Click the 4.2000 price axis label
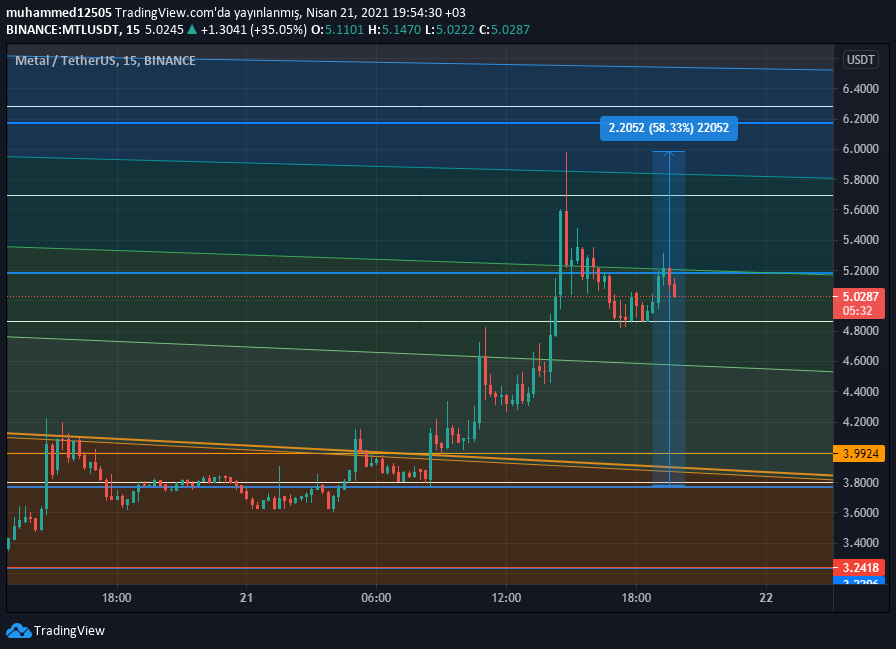Screen dimensions: 896x649 [860, 422]
